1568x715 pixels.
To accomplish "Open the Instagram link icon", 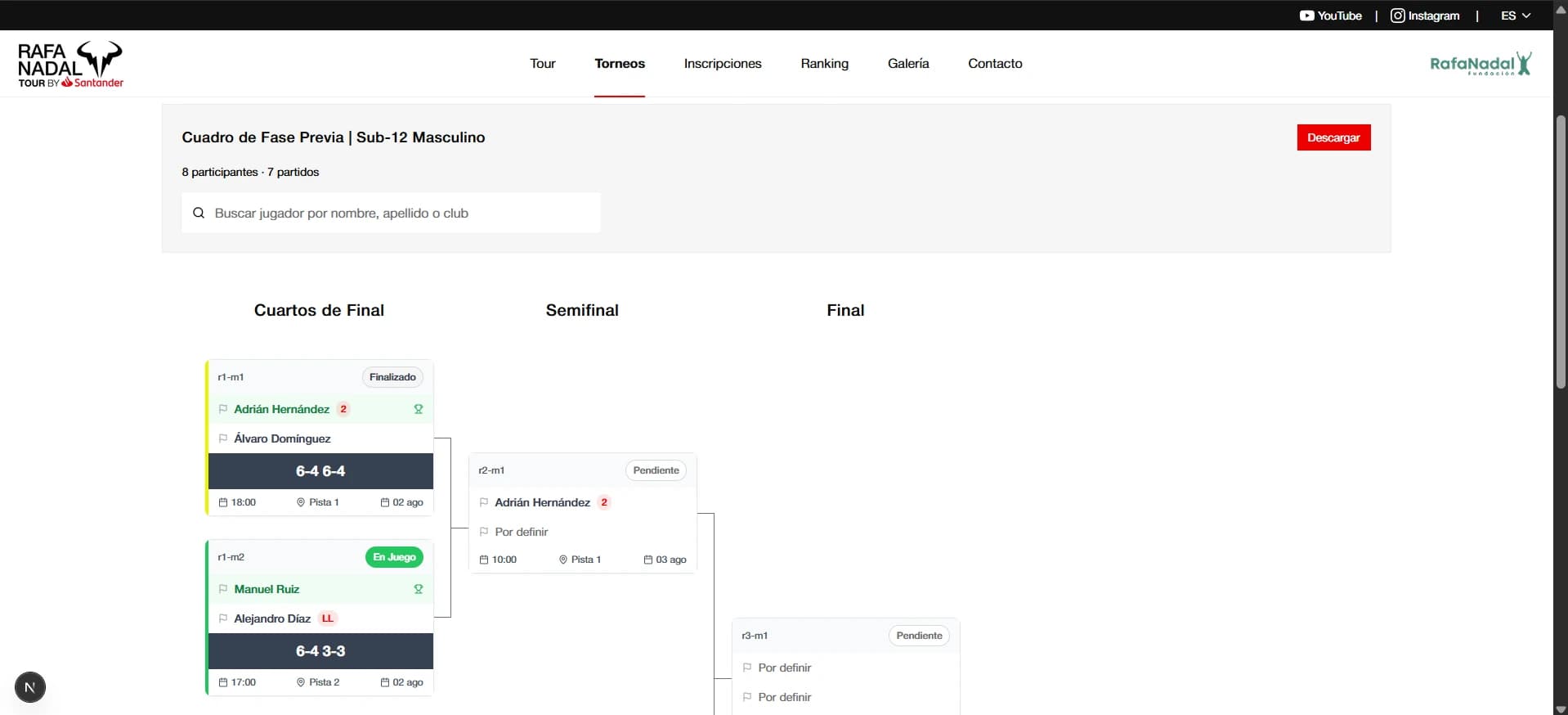I will click(x=1397, y=16).
